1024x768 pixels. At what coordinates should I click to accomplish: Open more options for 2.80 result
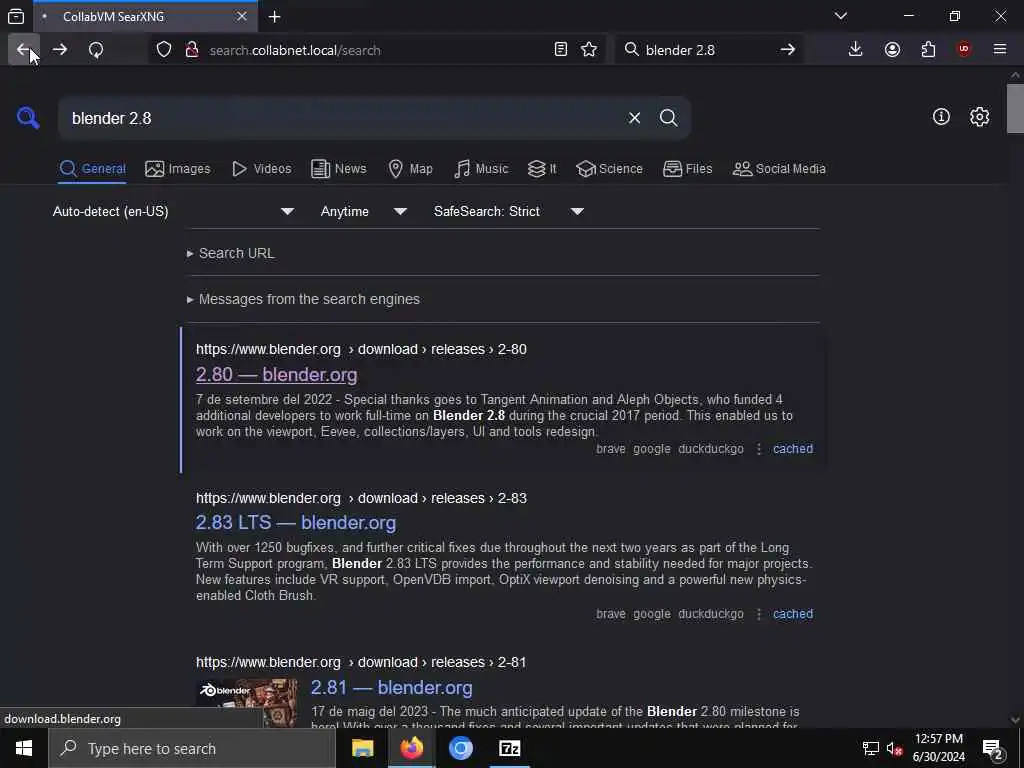758,449
